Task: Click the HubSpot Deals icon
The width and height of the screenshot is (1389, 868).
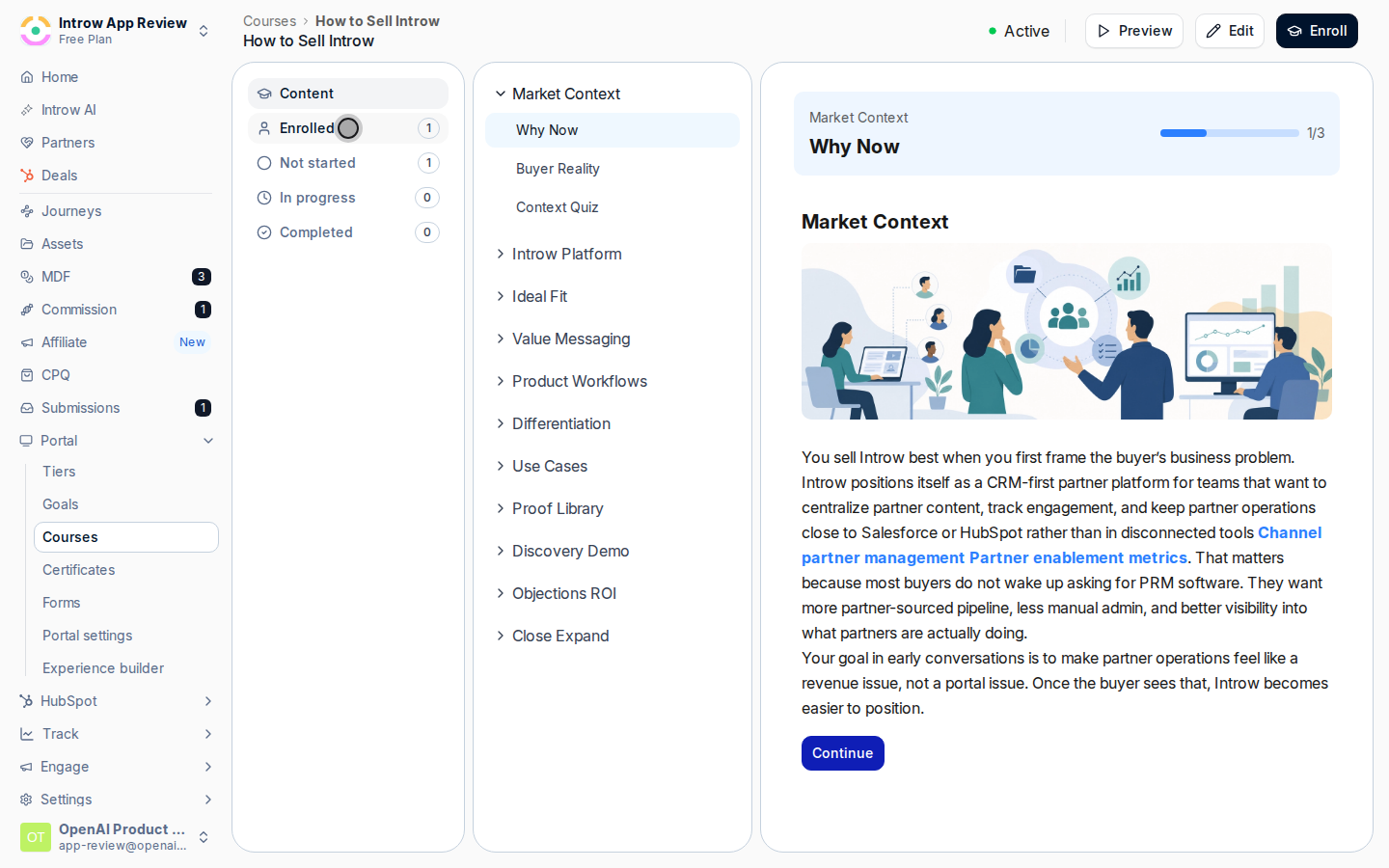Action: pos(27,176)
